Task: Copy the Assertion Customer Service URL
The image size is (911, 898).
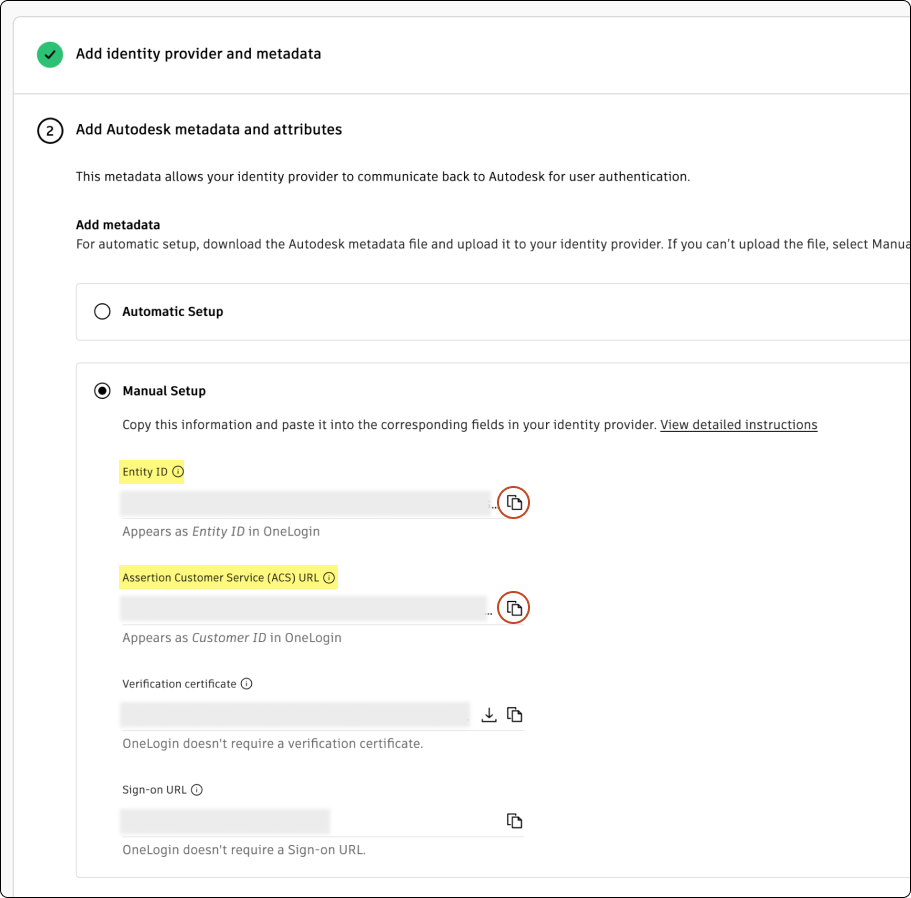Action: click(x=514, y=608)
